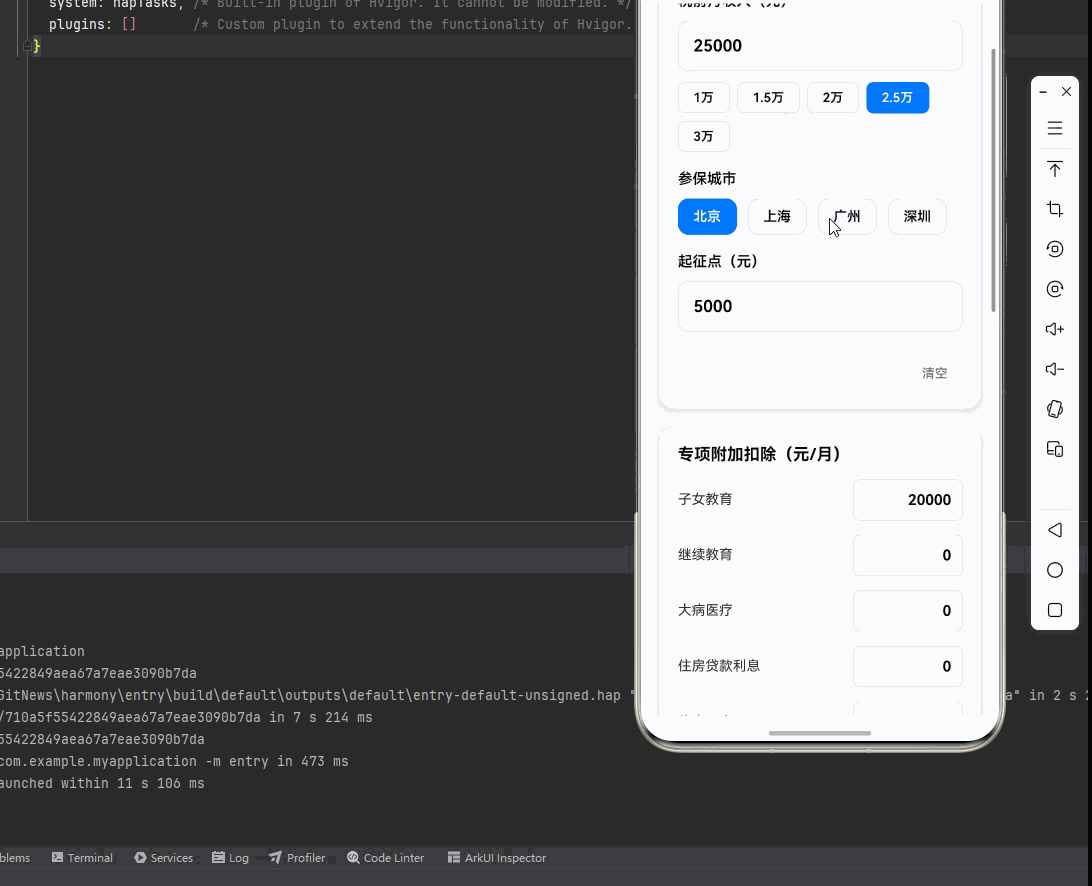Click the 清空 clear button
Screen dimensions: 1092x886
(935, 373)
